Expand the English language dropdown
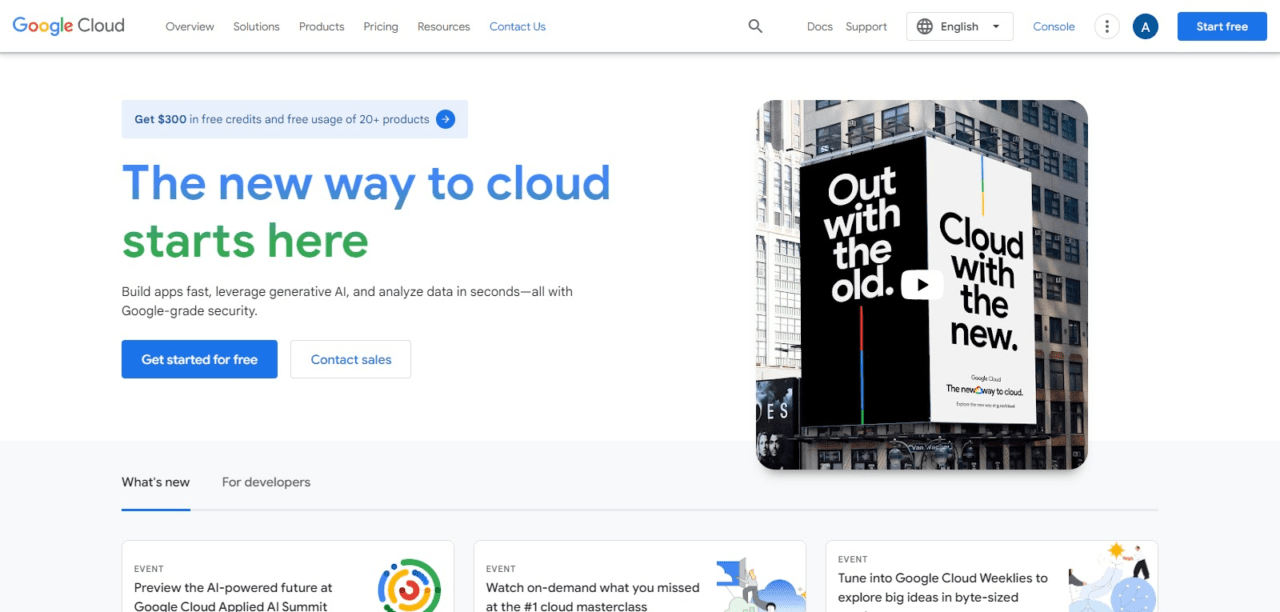Viewport: 1280px width, 612px height. tap(960, 27)
